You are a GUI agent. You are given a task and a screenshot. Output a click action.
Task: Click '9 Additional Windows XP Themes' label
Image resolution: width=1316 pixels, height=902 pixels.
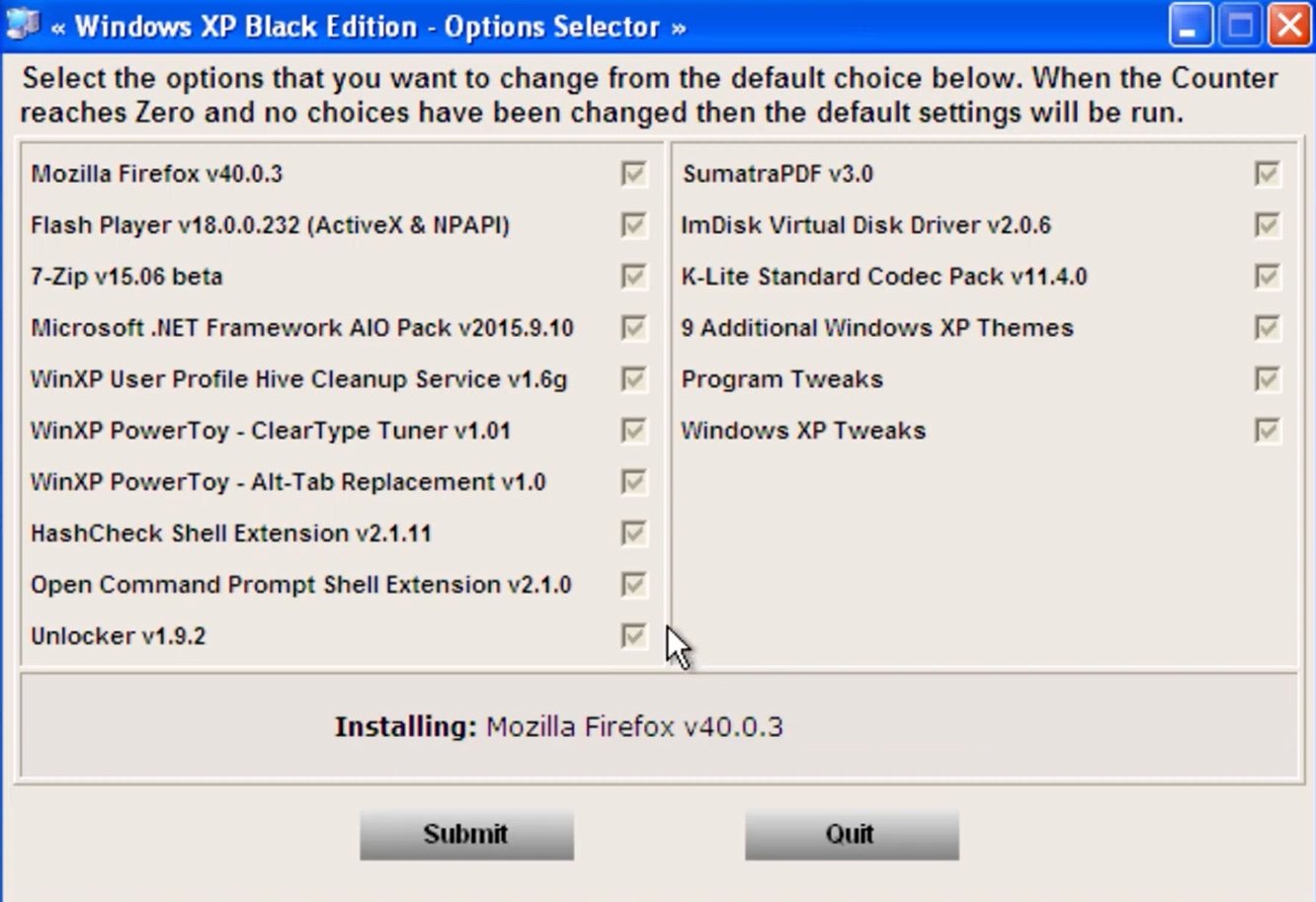(877, 328)
